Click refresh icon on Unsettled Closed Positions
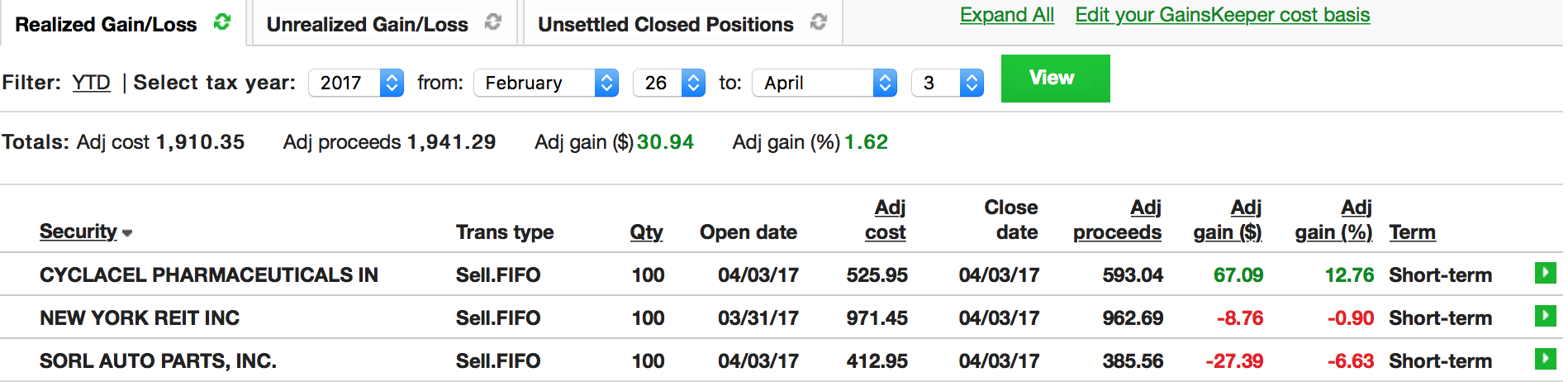This screenshot has height=382, width=1568. point(819,22)
